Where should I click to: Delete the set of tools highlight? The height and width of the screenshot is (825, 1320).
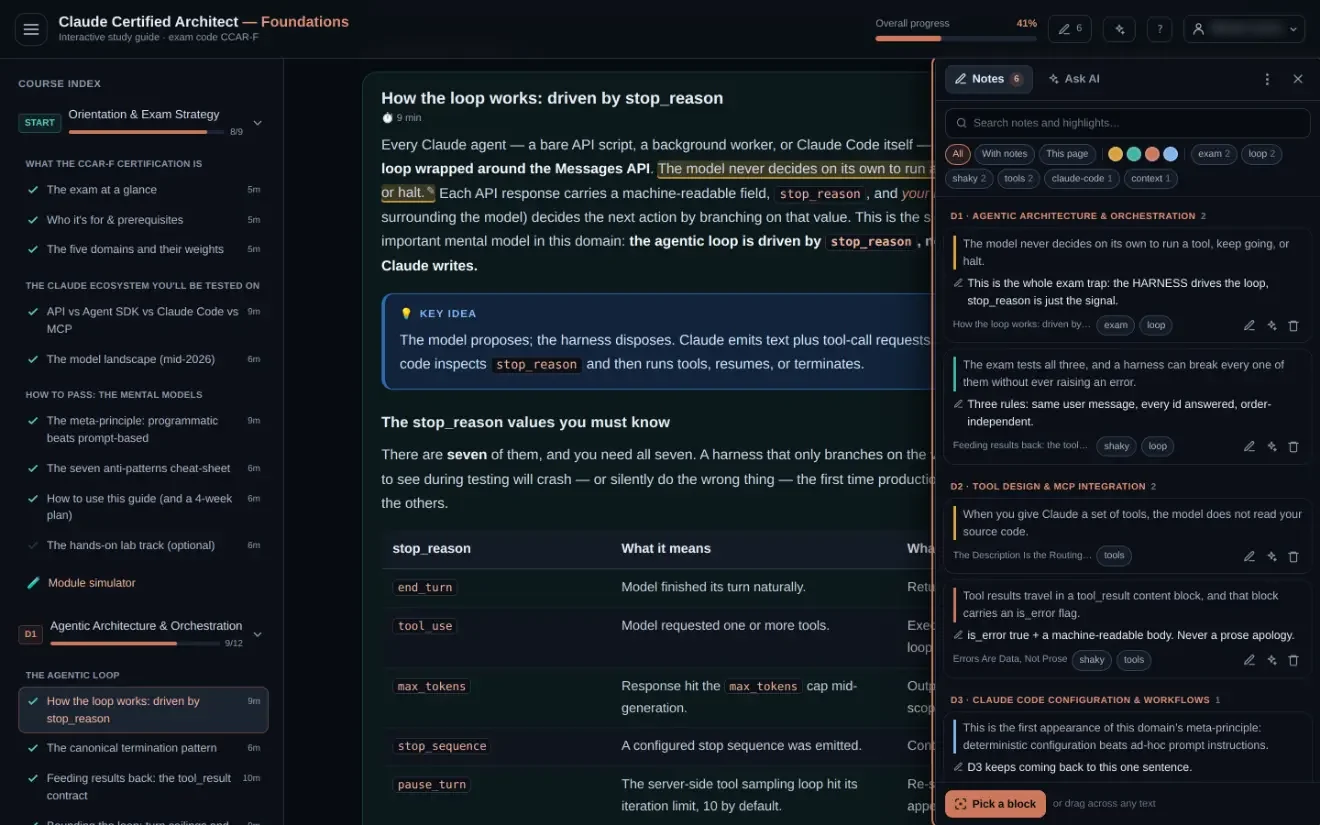pyautogui.click(x=1293, y=556)
